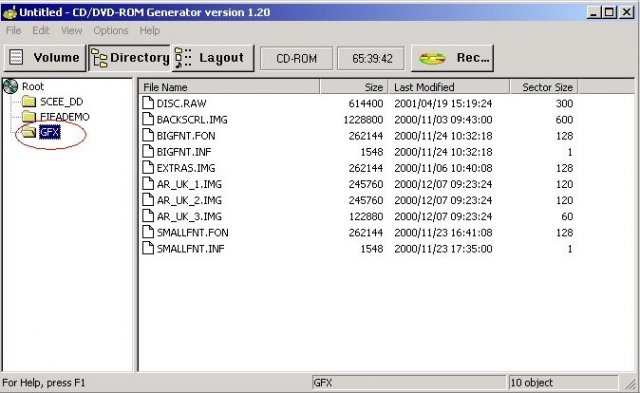Viewport: 640px width, 393px height.
Task: Sort by Last Modified column header
Action: [449, 87]
